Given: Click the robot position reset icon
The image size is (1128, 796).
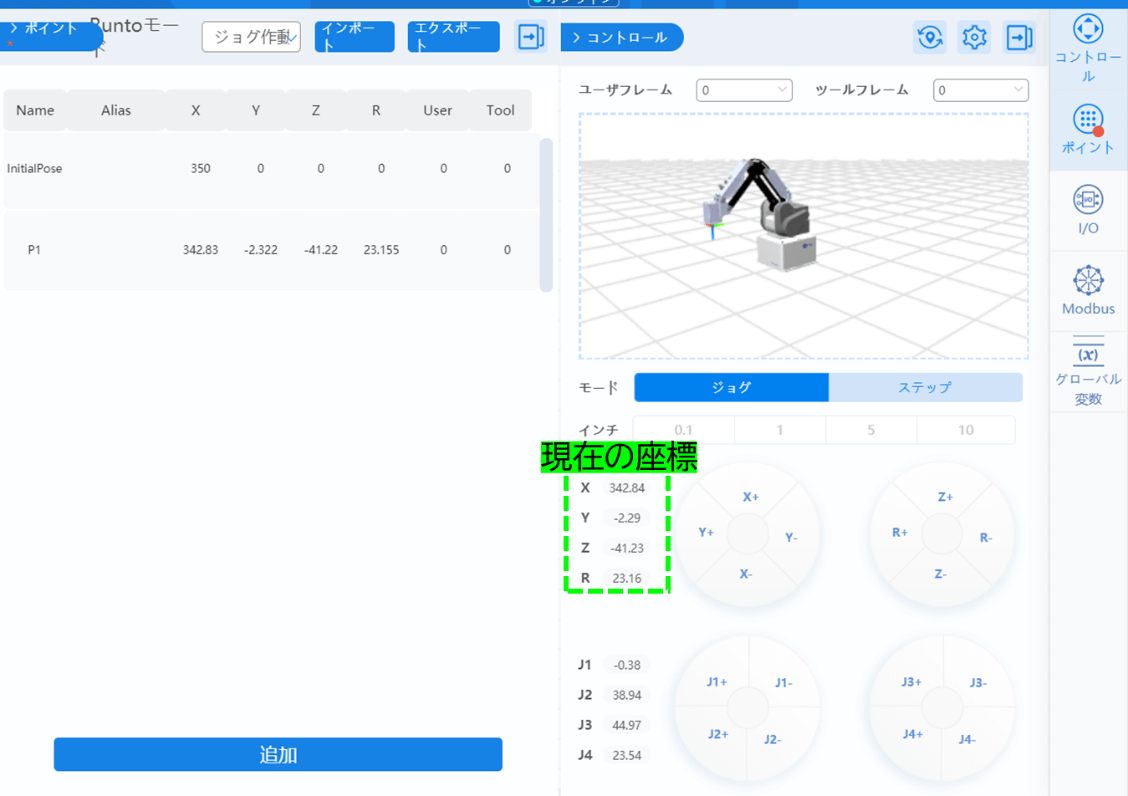Looking at the screenshot, I should [930, 37].
